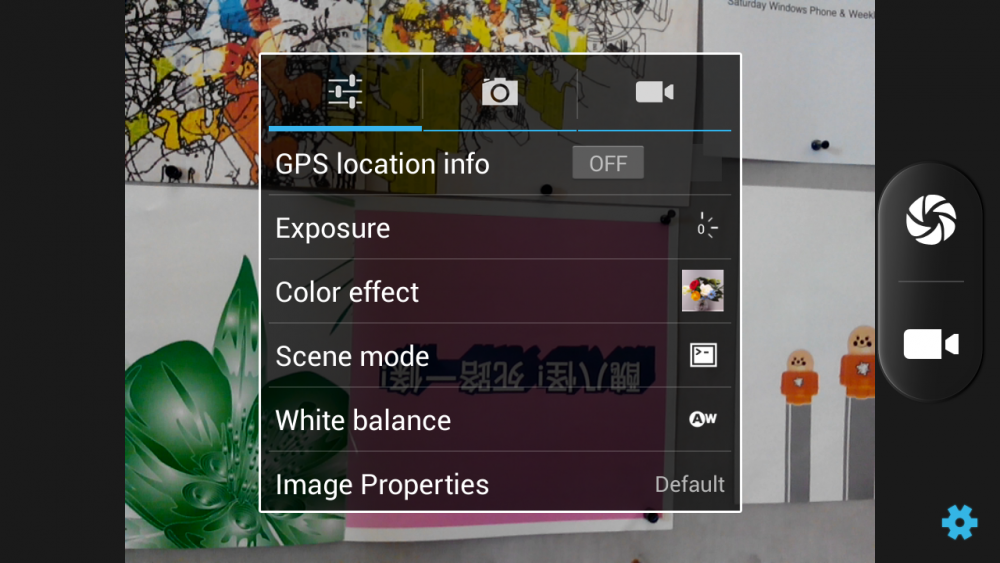This screenshot has width=1000, height=563.
Task: Tap the GPS location info label
Action: coord(382,165)
